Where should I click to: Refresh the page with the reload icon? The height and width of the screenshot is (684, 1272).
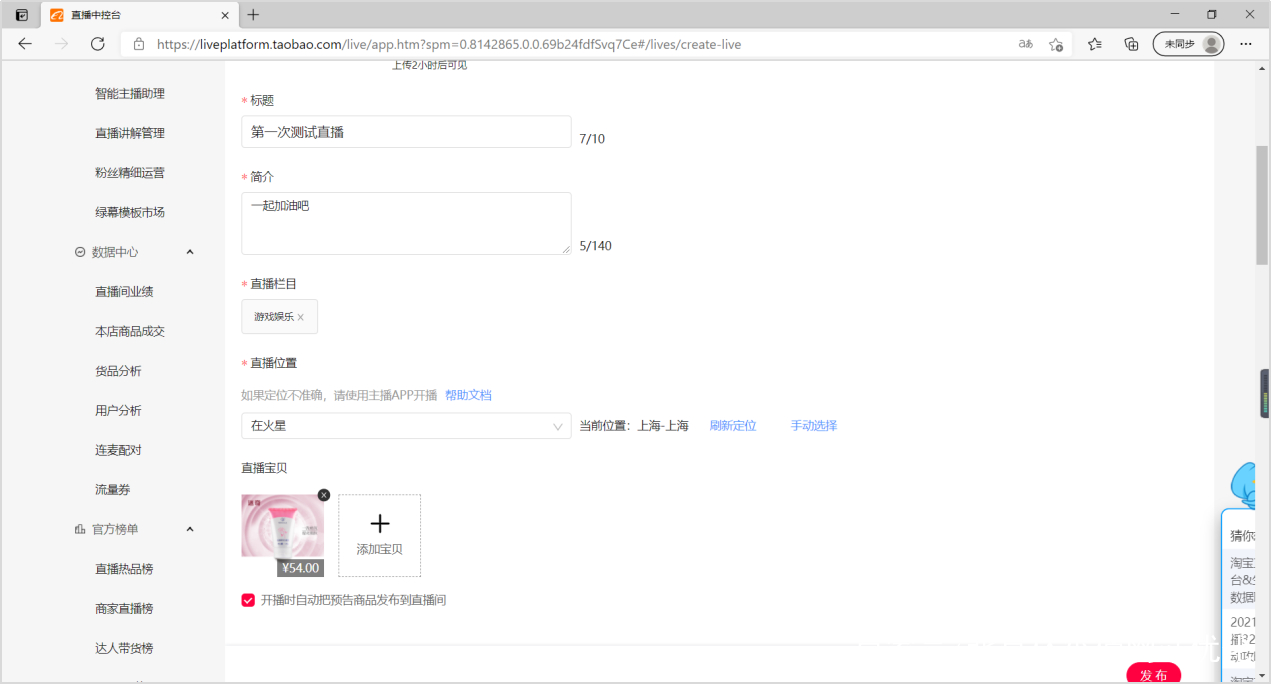pyautogui.click(x=96, y=44)
